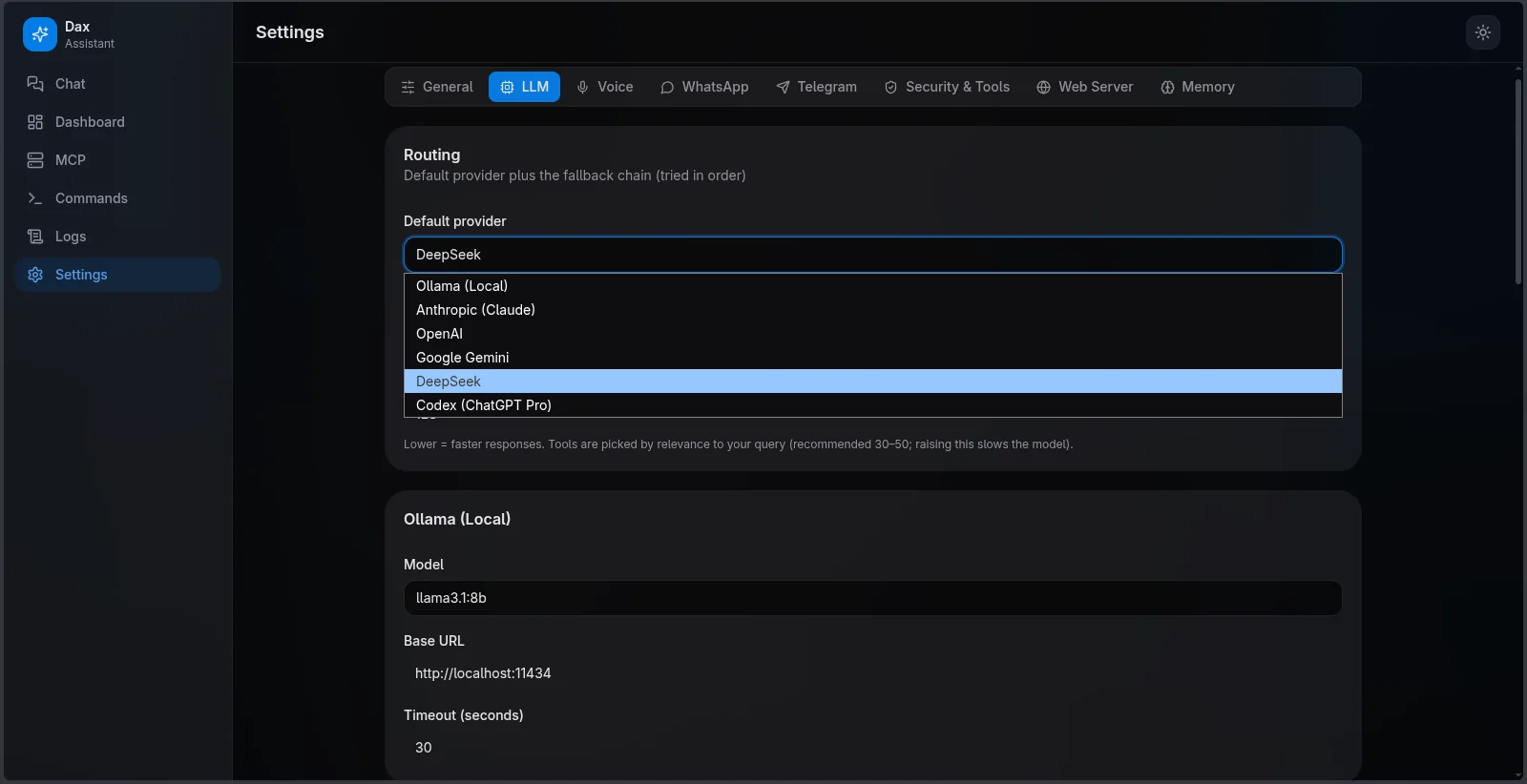Image resolution: width=1527 pixels, height=784 pixels.
Task: View Logs in the sidebar
Action: pyautogui.click(x=117, y=237)
